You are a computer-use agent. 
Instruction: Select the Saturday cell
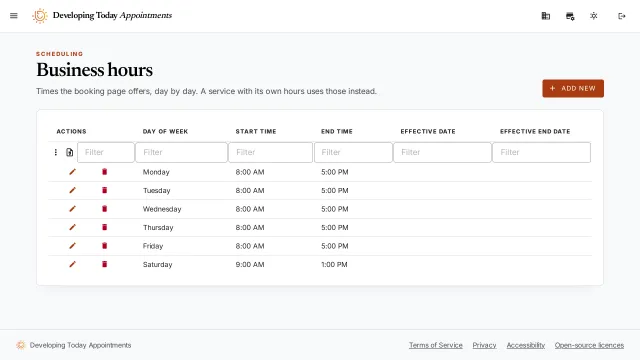tap(157, 264)
